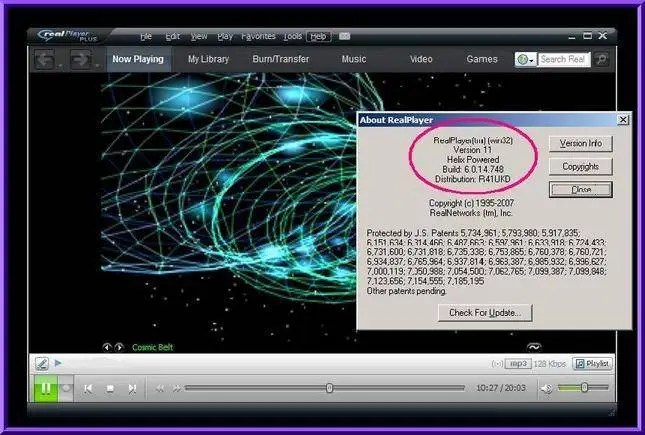The height and width of the screenshot is (435, 645).
Task: Skip to the next track
Action: tap(132, 388)
